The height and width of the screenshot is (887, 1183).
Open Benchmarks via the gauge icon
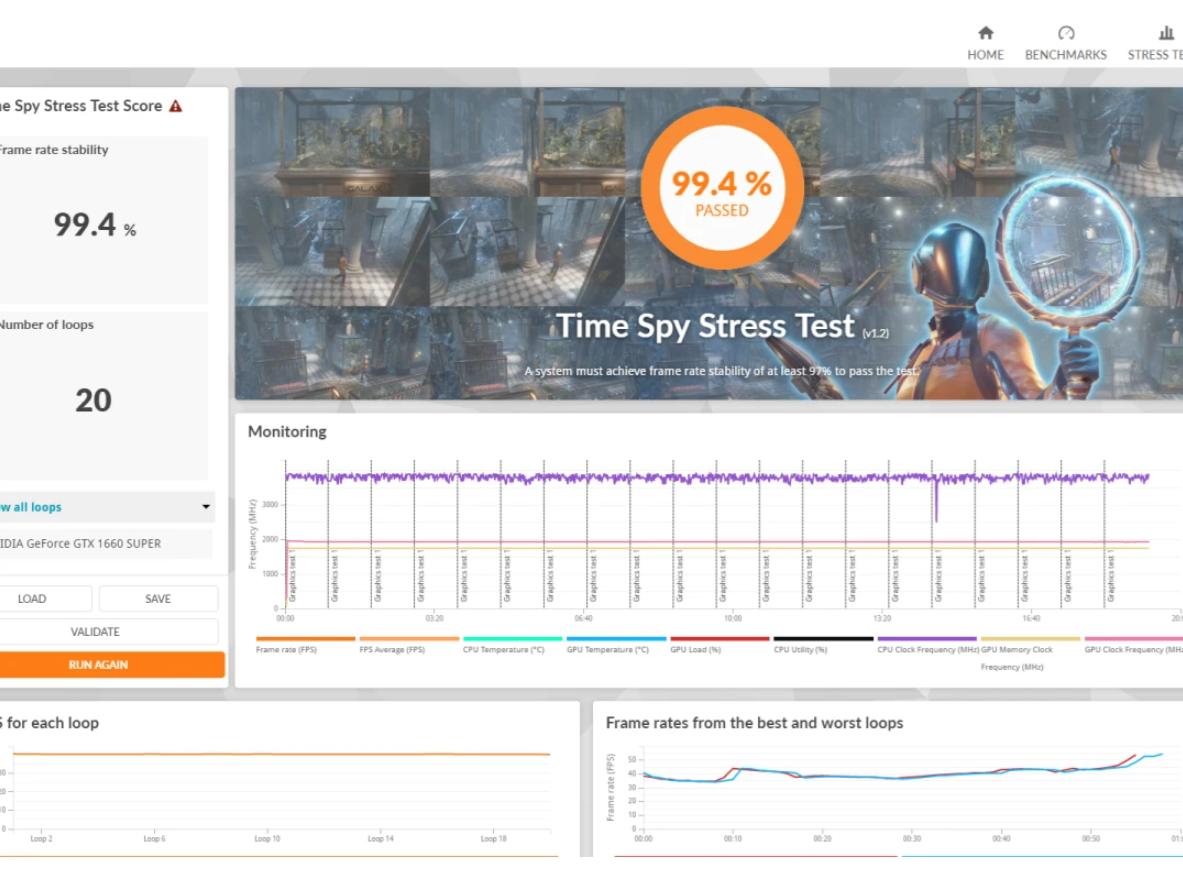click(x=1065, y=34)
